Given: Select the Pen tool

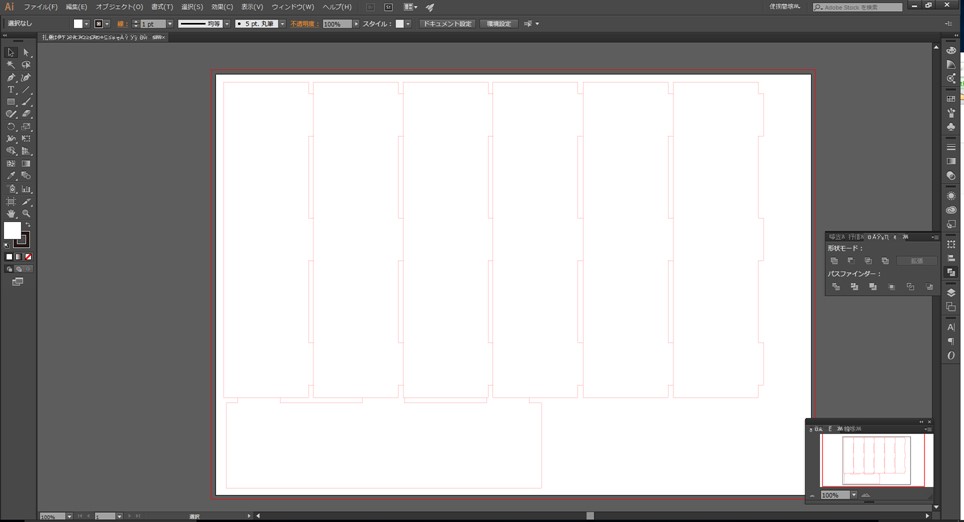Looking at the screenshot, I should tap(11, 77).
